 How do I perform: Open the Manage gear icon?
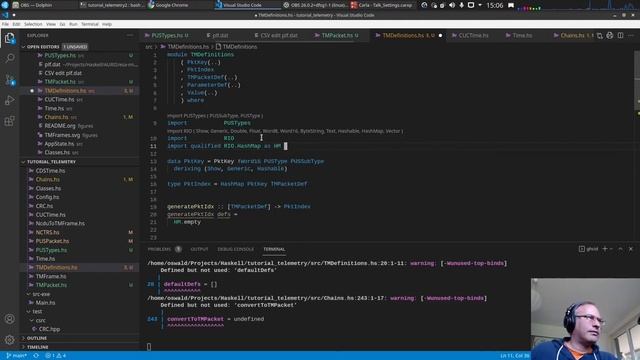[x=9, y=339]
